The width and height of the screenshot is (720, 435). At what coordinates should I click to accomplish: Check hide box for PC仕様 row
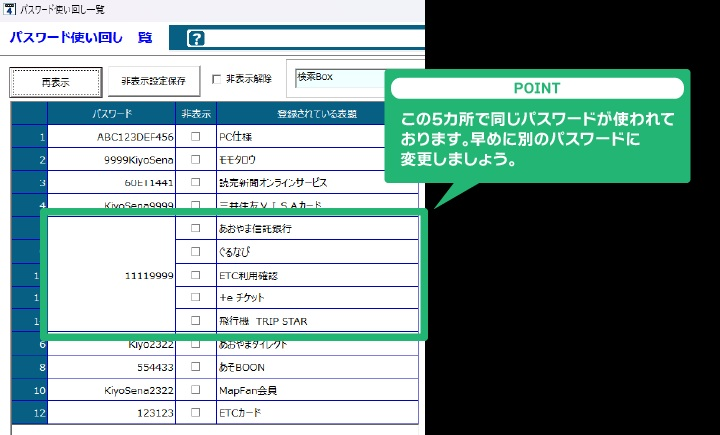196,136
